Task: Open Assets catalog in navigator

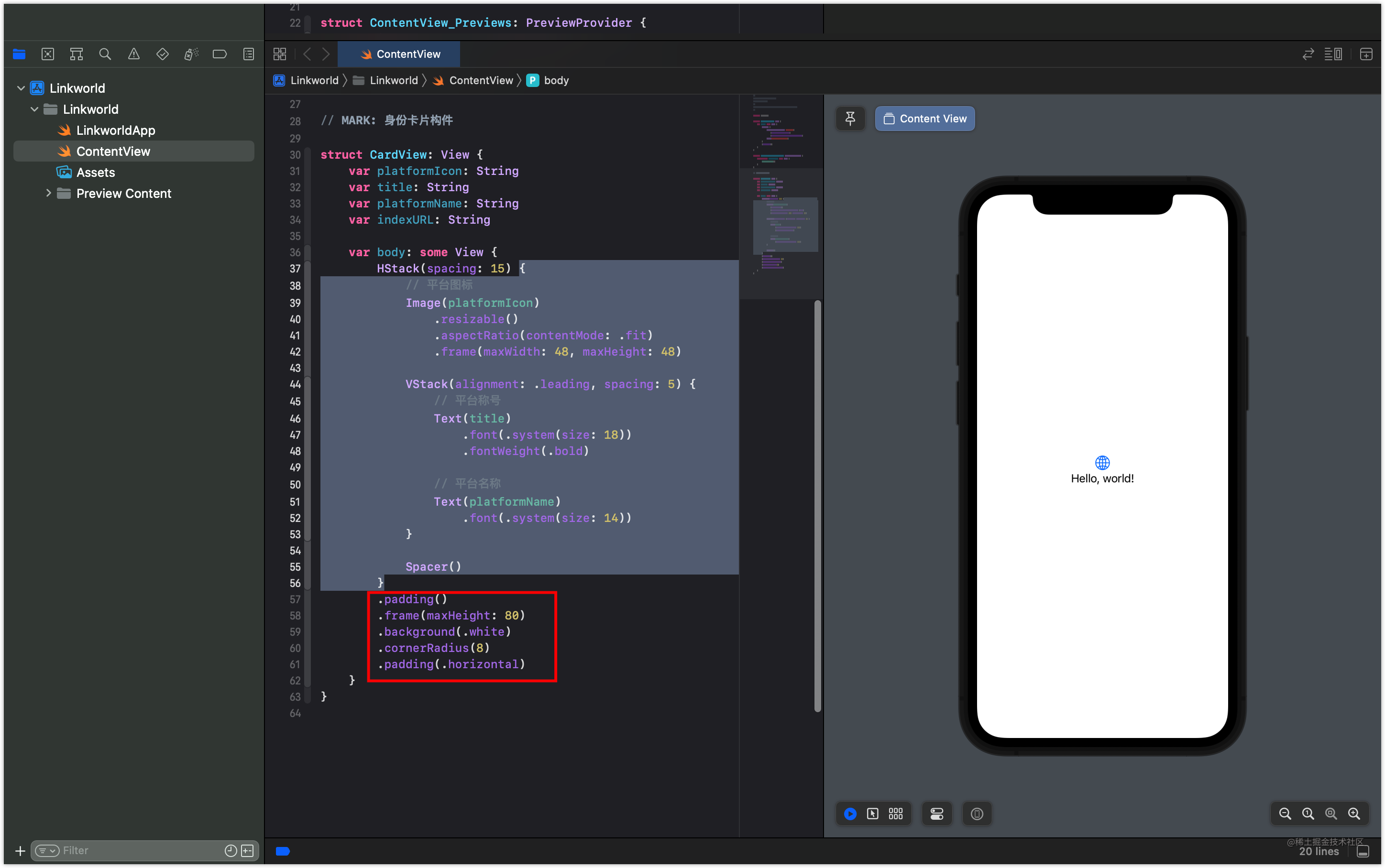Action: pyautogui.click(x=95, y=173)
